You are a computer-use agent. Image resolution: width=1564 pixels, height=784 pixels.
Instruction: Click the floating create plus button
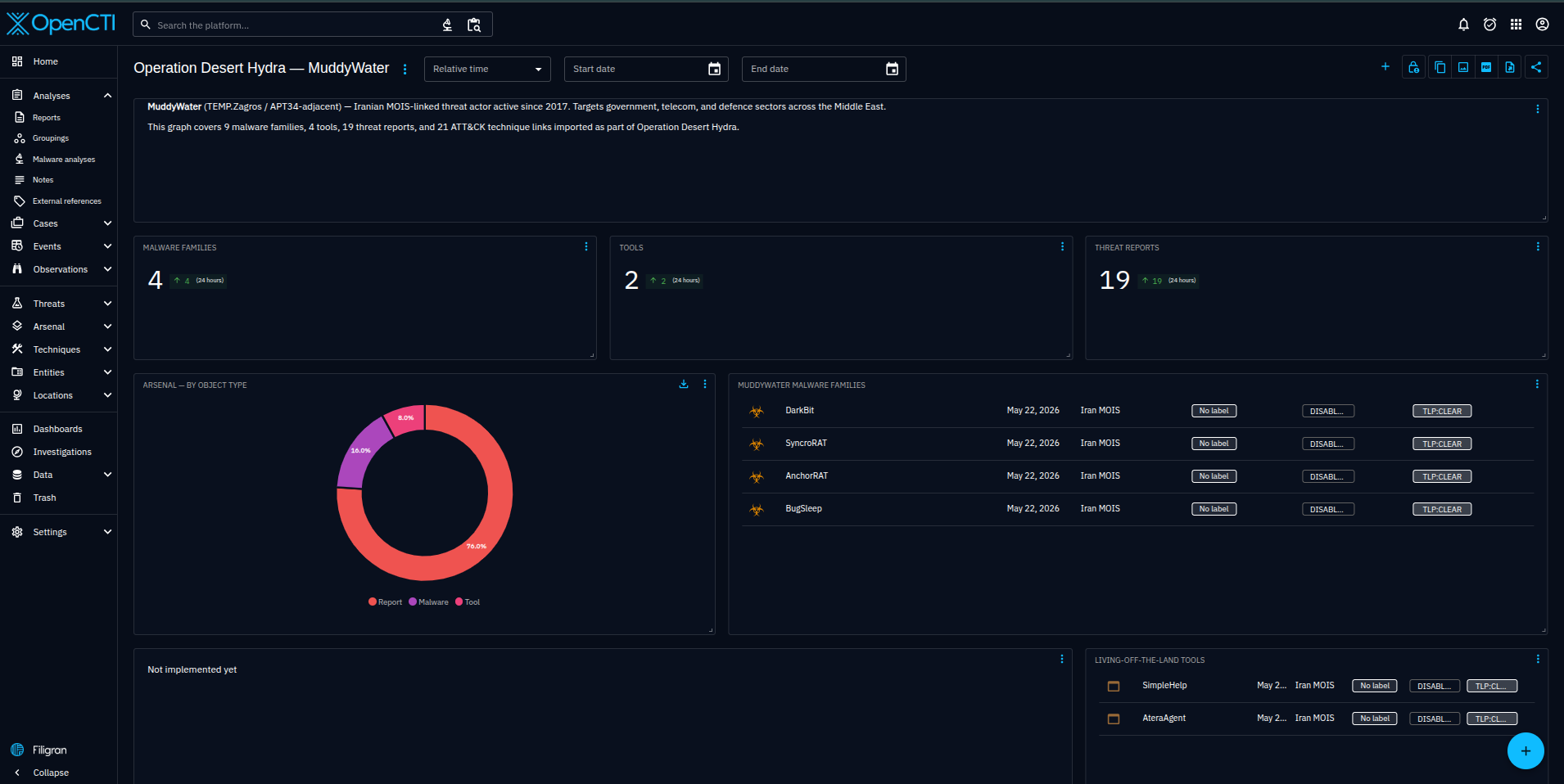coord(1526,750)
